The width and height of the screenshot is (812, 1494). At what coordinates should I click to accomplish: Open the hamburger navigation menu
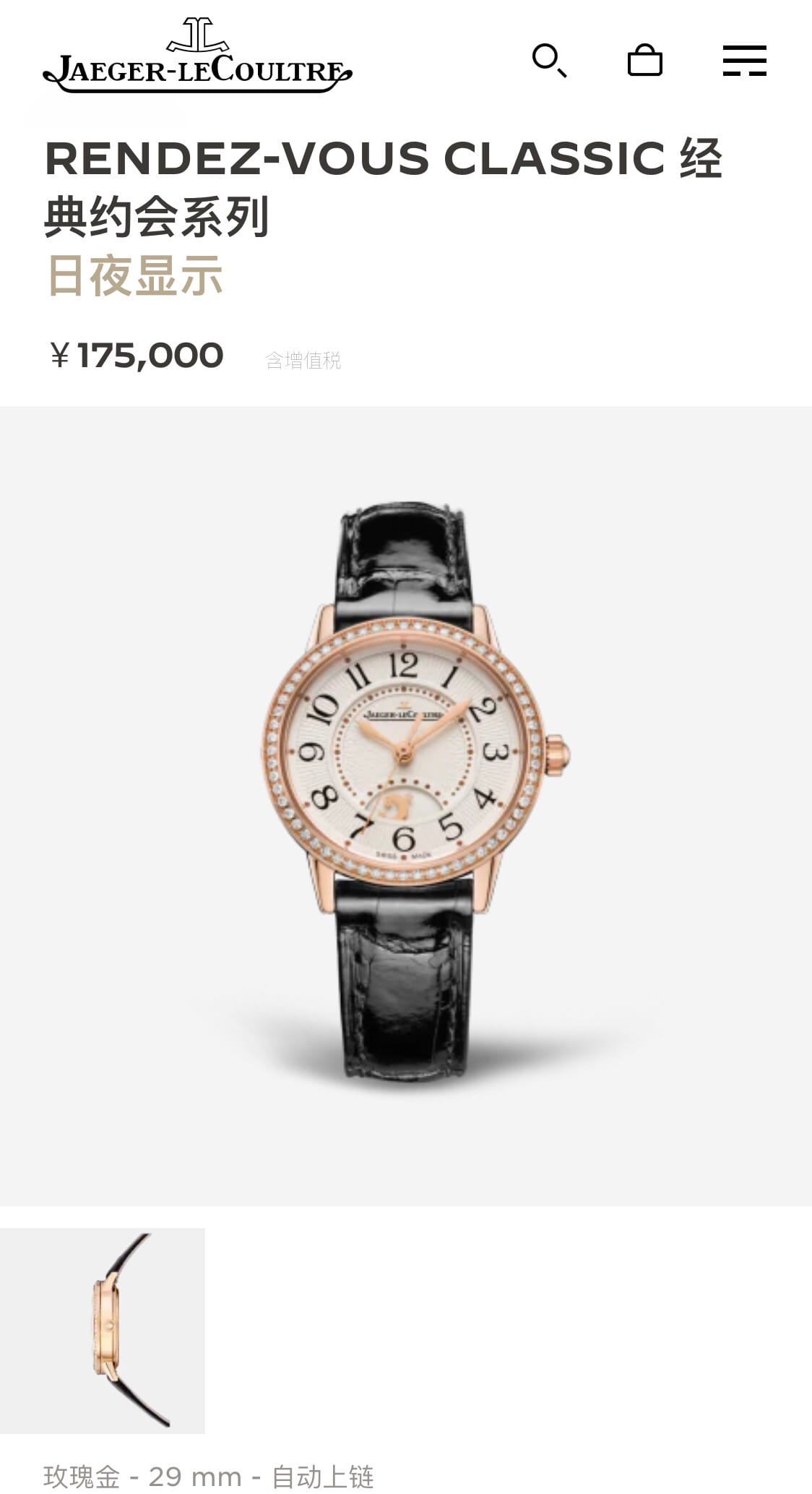[745, 61]
